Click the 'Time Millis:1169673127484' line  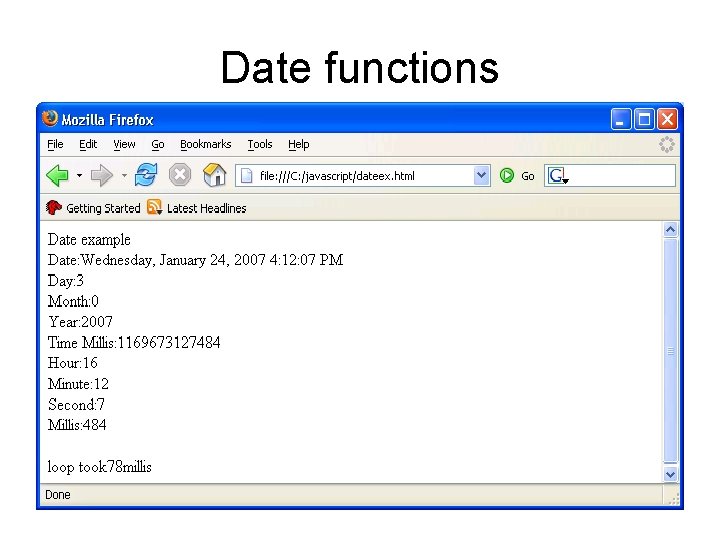click(134, 343)
